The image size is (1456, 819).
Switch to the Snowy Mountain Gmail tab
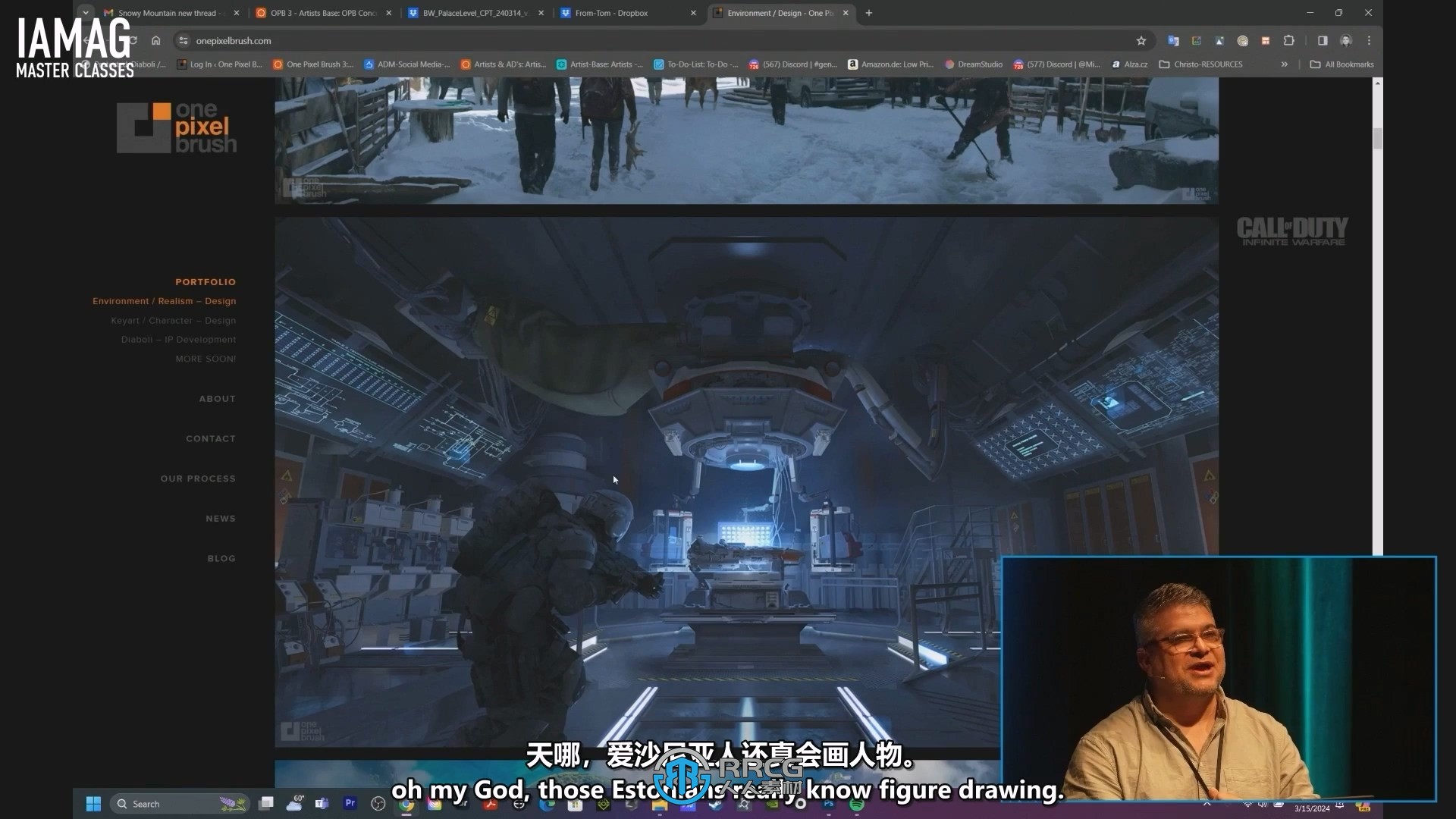point(171,13)
